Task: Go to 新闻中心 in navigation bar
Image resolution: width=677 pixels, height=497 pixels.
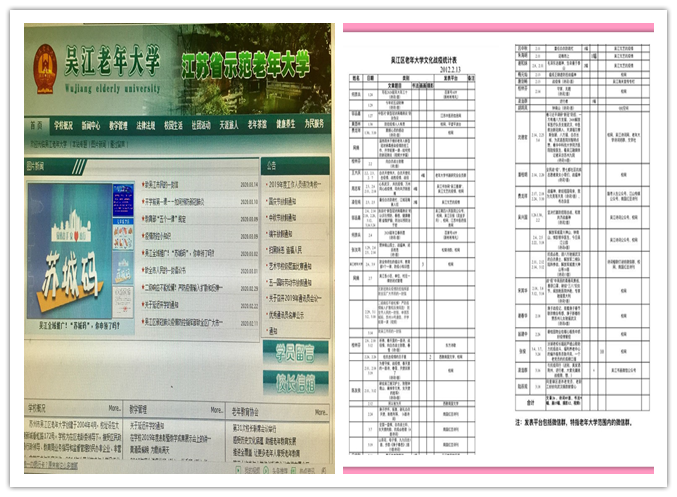Action: (91, 125)
